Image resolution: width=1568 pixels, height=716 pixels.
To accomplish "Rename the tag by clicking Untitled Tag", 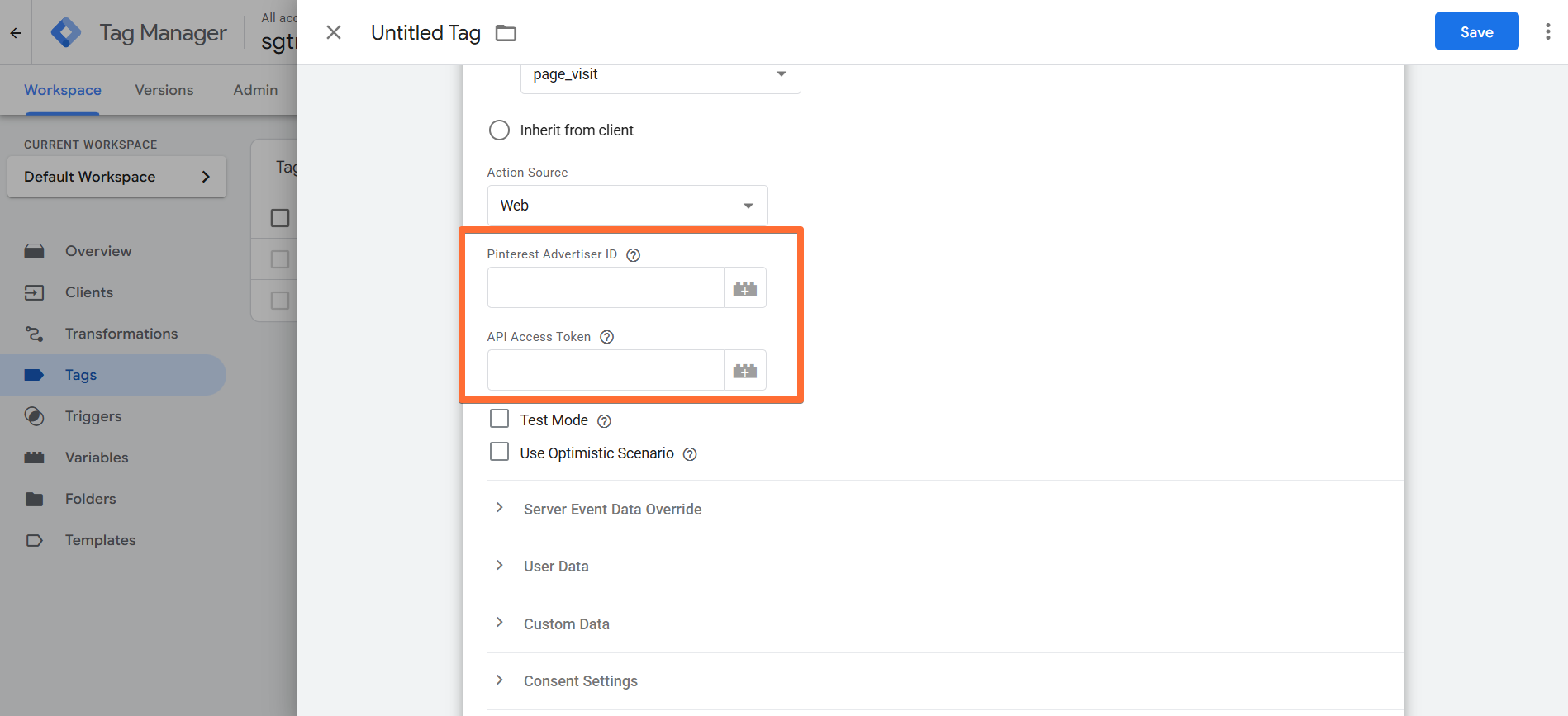I will tap(425, 33).
